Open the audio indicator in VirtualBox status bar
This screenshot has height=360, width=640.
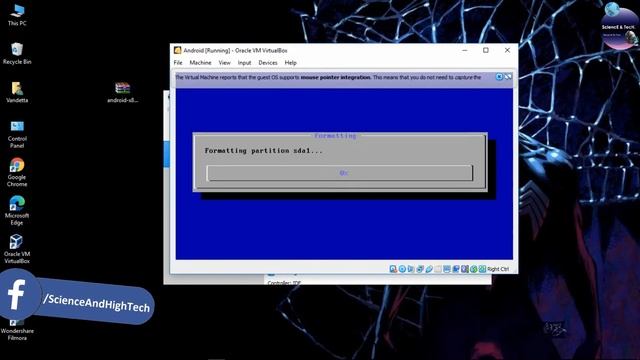pyautogui.click(x=411, y=269)
